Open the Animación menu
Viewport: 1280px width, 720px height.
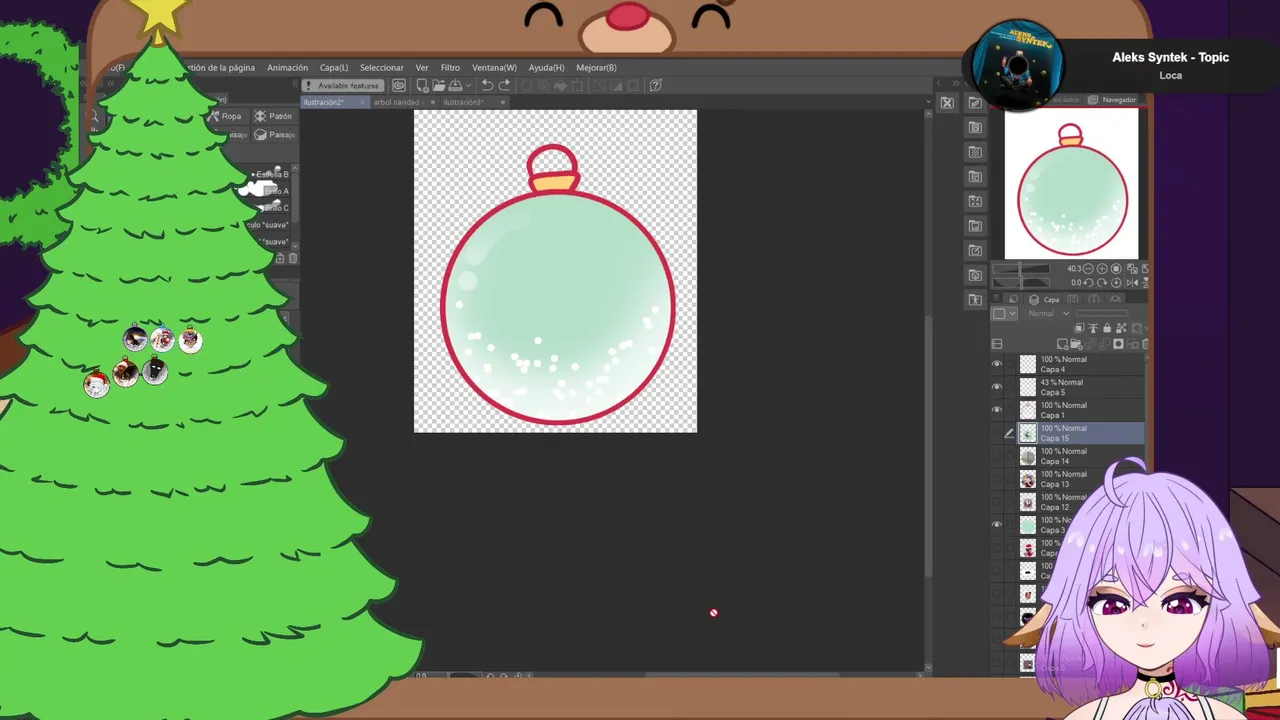click(287, 68)
